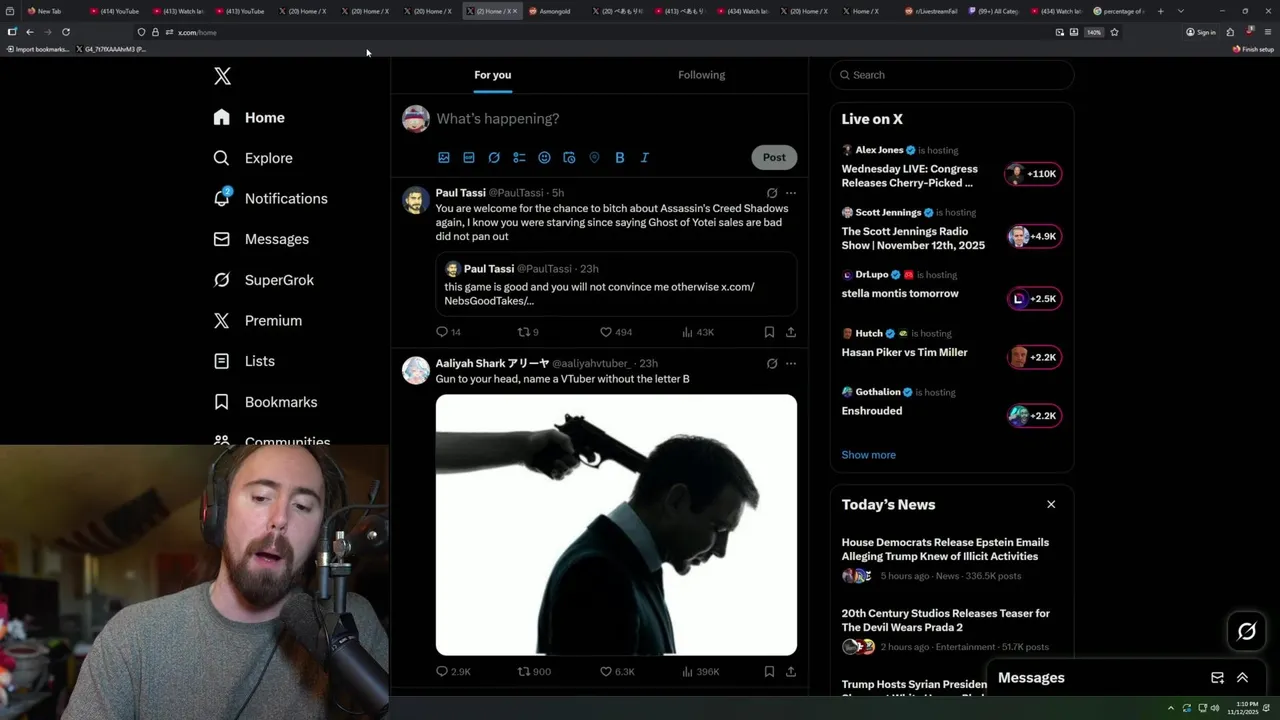Share Aaliyah Shark's post
The height and width of the screenshot is (720, 1280).
coord(791,672)
